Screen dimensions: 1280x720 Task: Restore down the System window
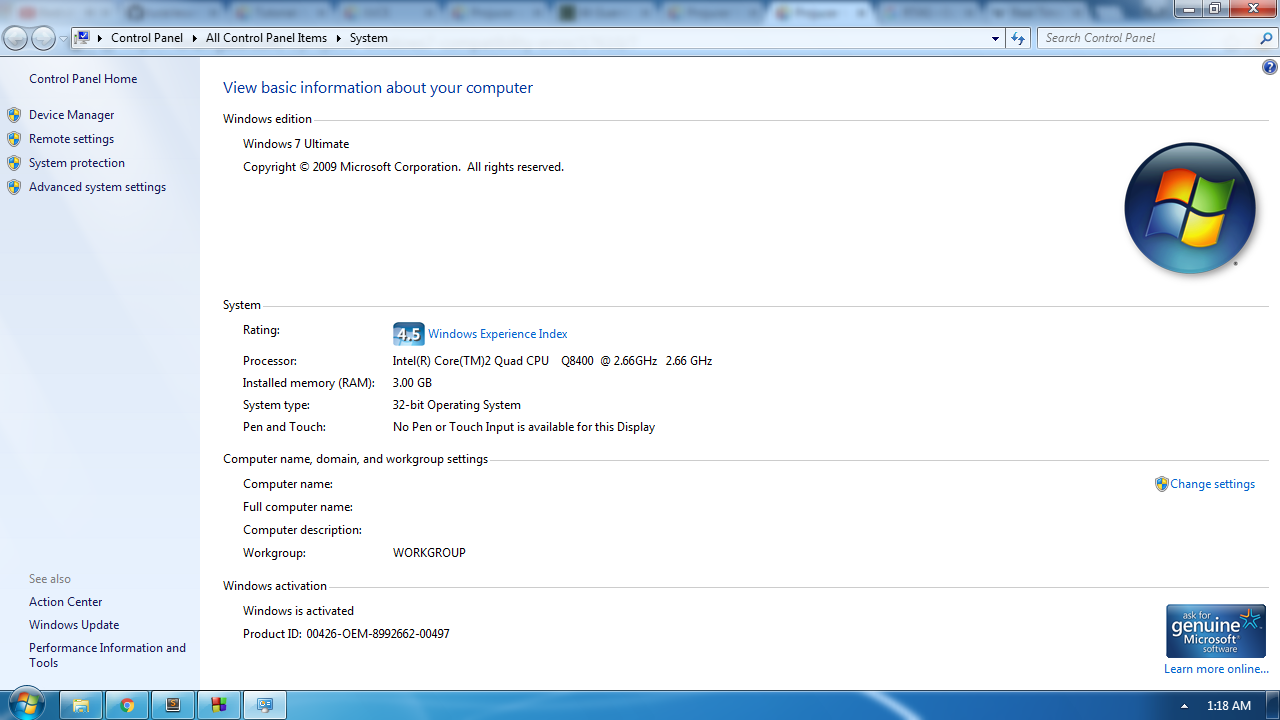coord(1214,8)
